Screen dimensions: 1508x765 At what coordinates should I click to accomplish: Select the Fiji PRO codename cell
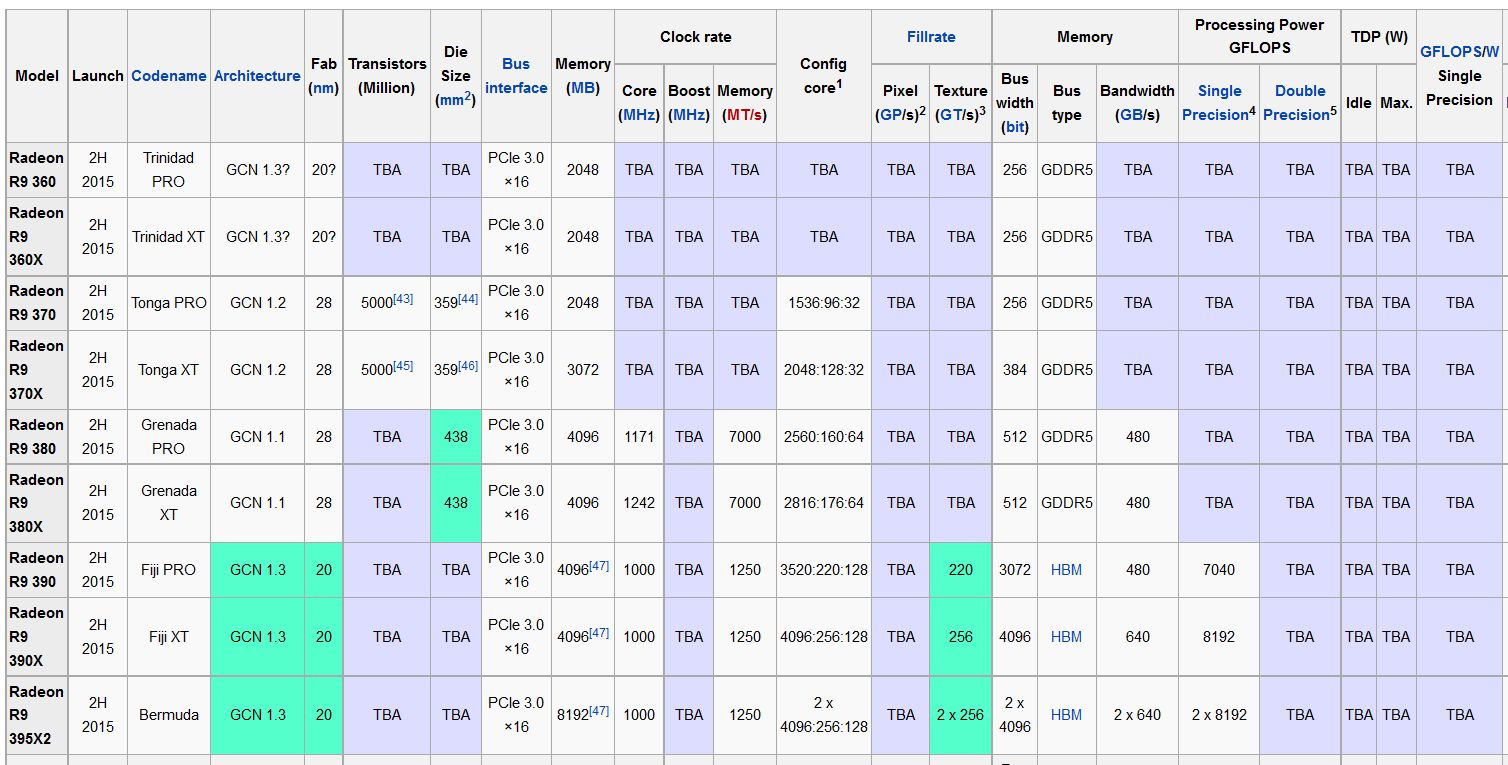(168, 570)
